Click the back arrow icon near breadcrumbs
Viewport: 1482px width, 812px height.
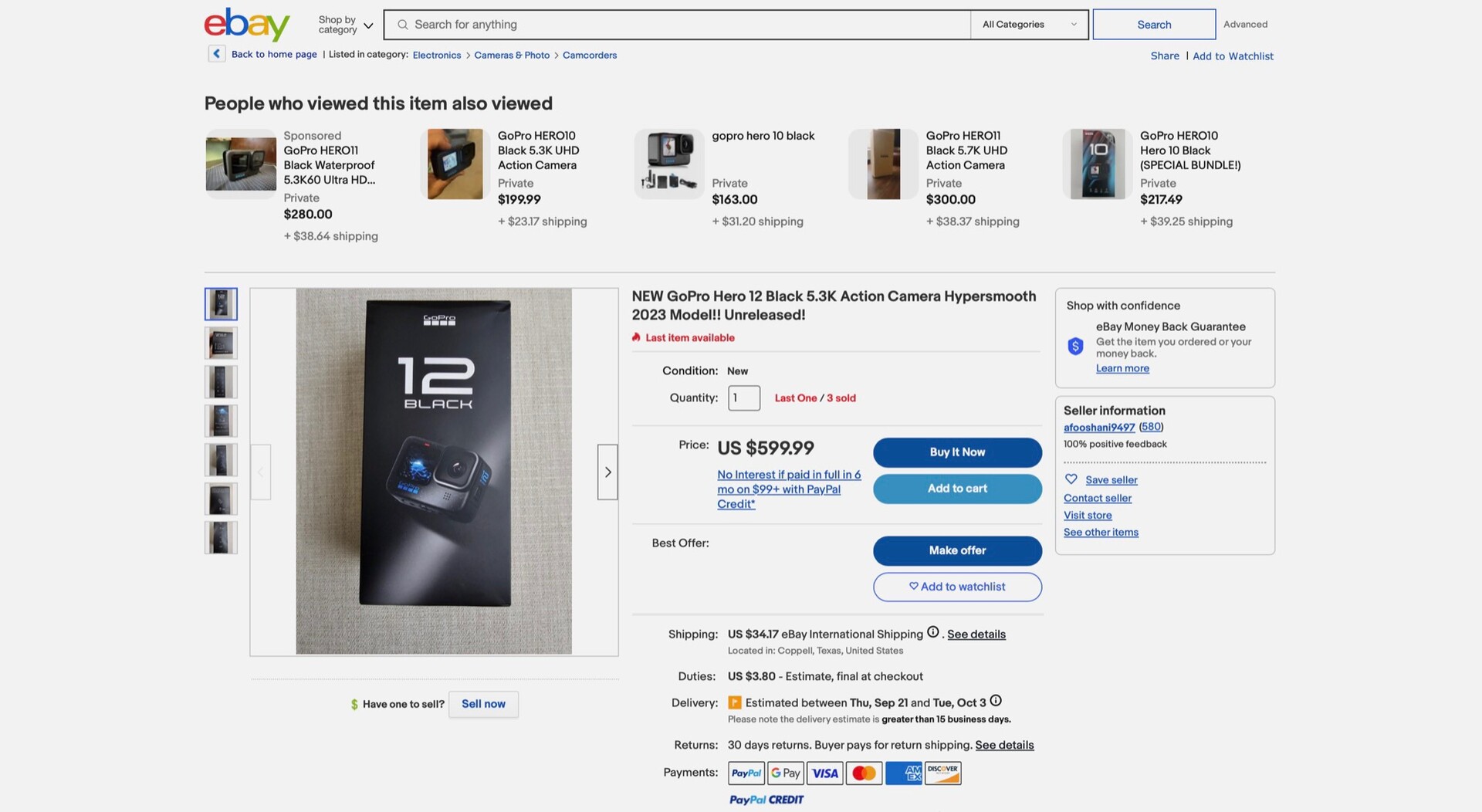tap(217, 54)
